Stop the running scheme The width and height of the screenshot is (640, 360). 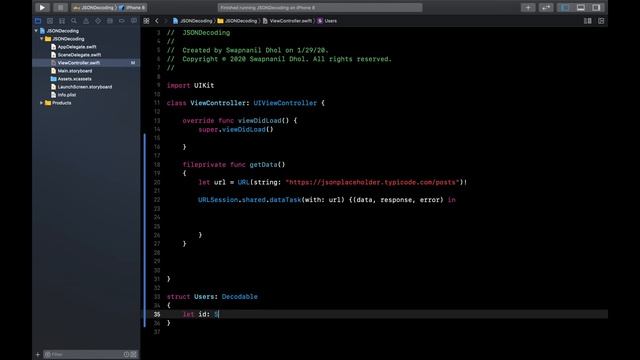60,7
